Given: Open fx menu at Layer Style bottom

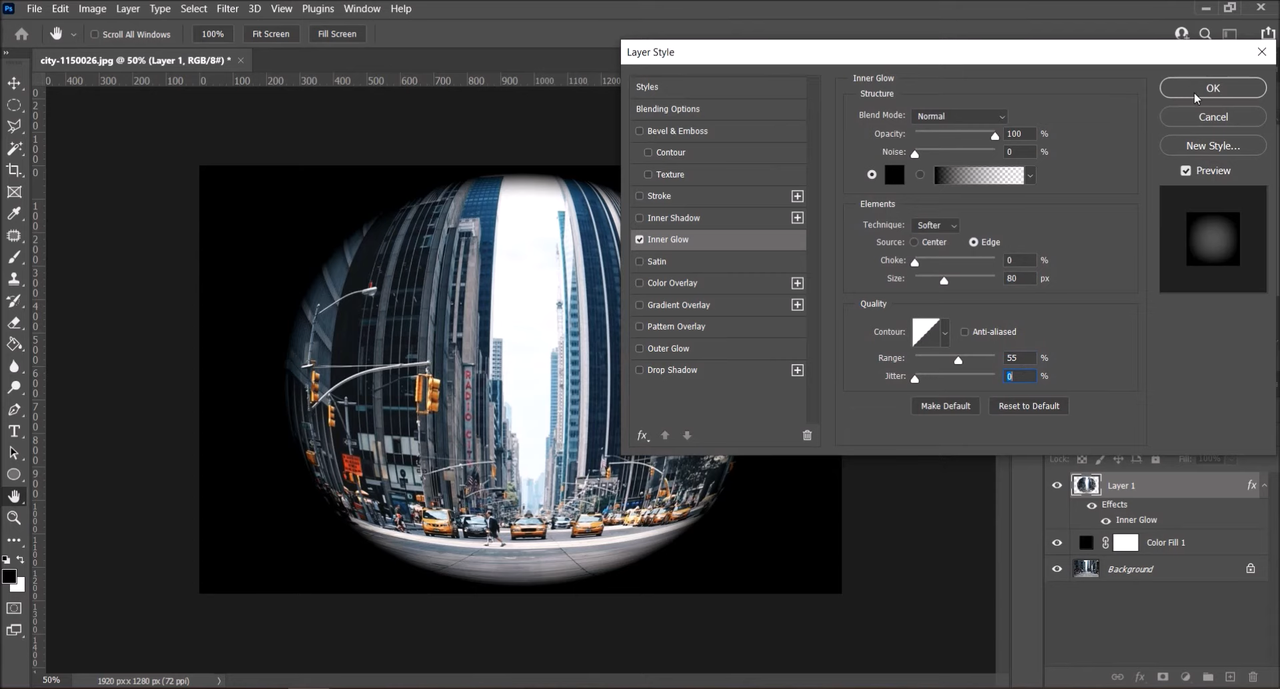Looking at the screenshot, I should pyautogui.click(x=643, y=436).
